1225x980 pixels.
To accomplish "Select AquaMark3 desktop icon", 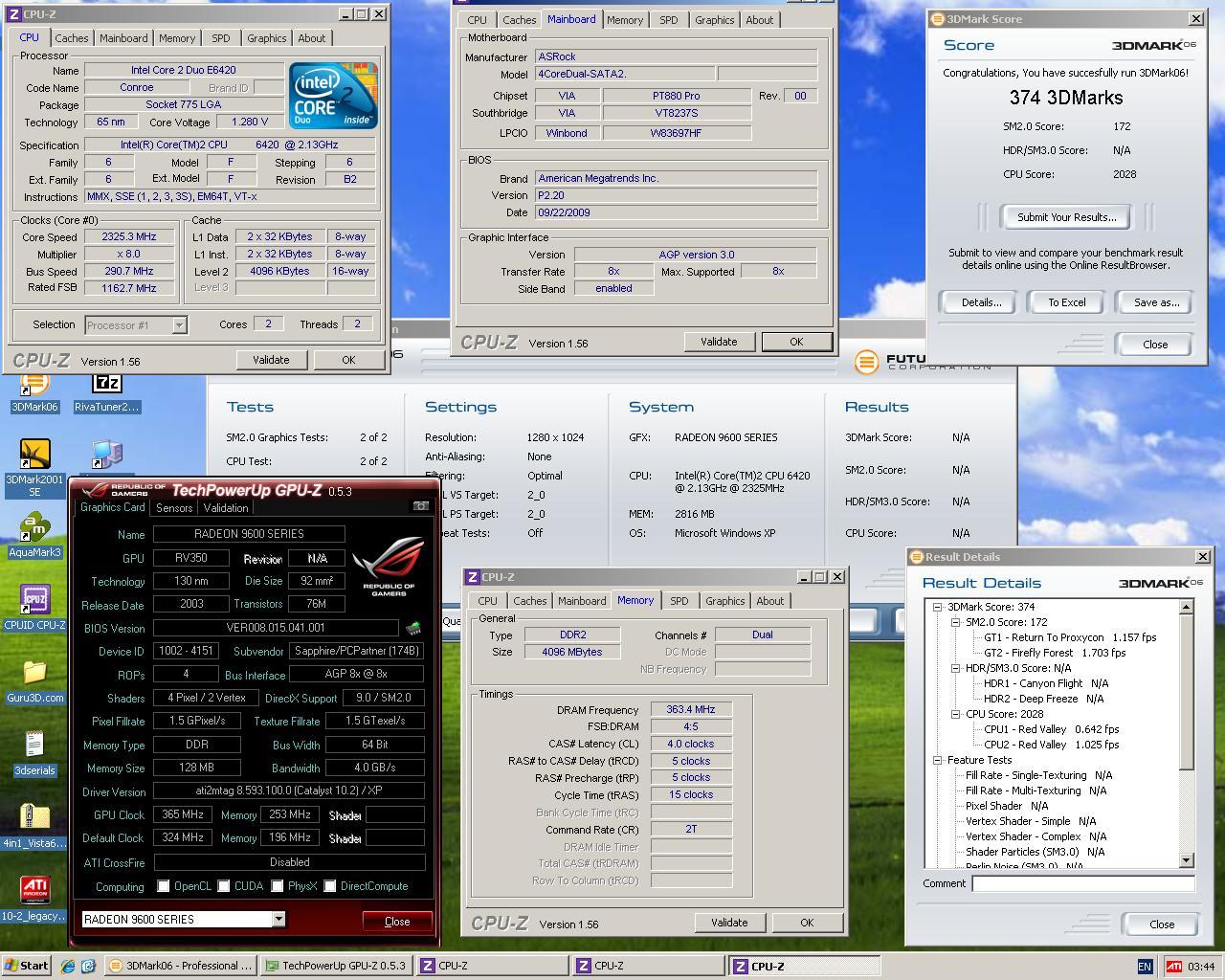I will [34, 536].
